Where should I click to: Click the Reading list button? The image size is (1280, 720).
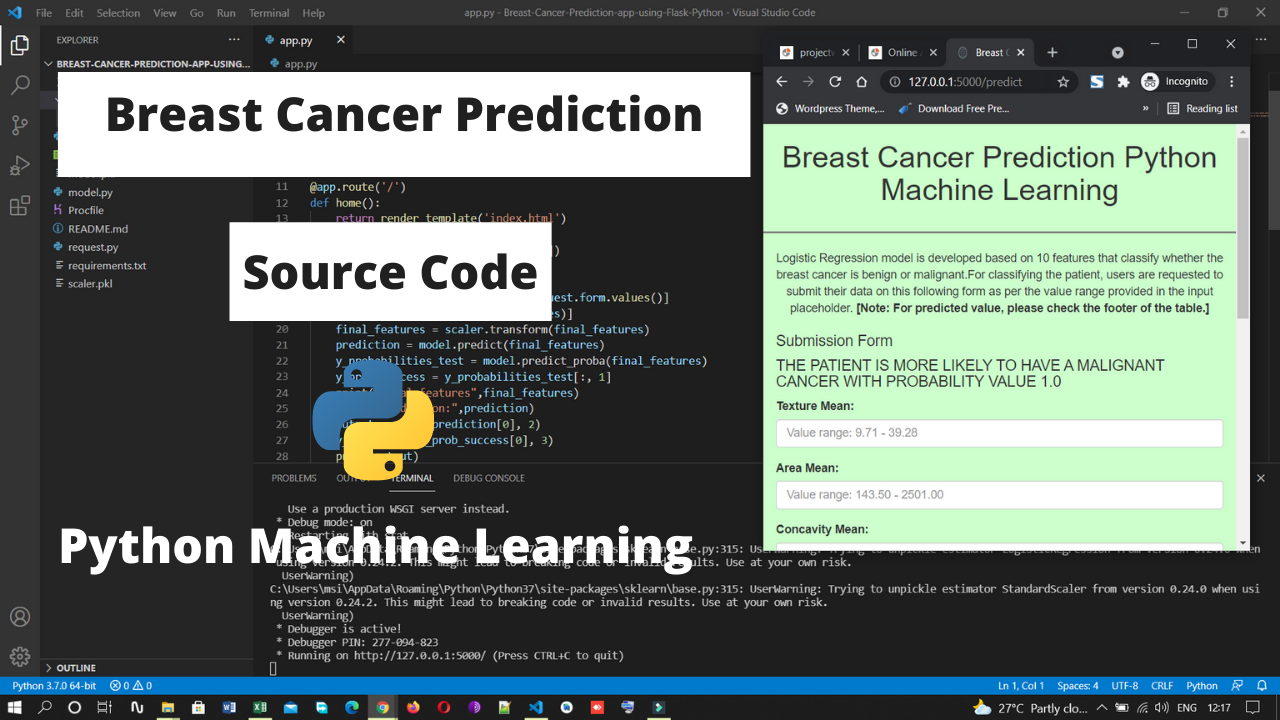1202,108
